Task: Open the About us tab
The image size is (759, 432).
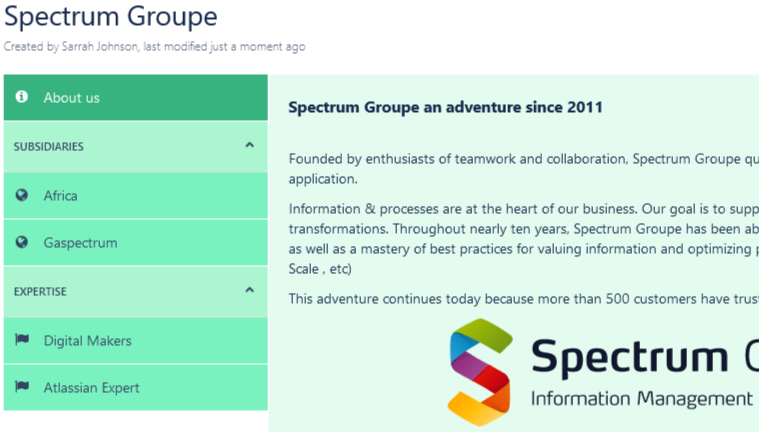Action: (x=71, y=98)
